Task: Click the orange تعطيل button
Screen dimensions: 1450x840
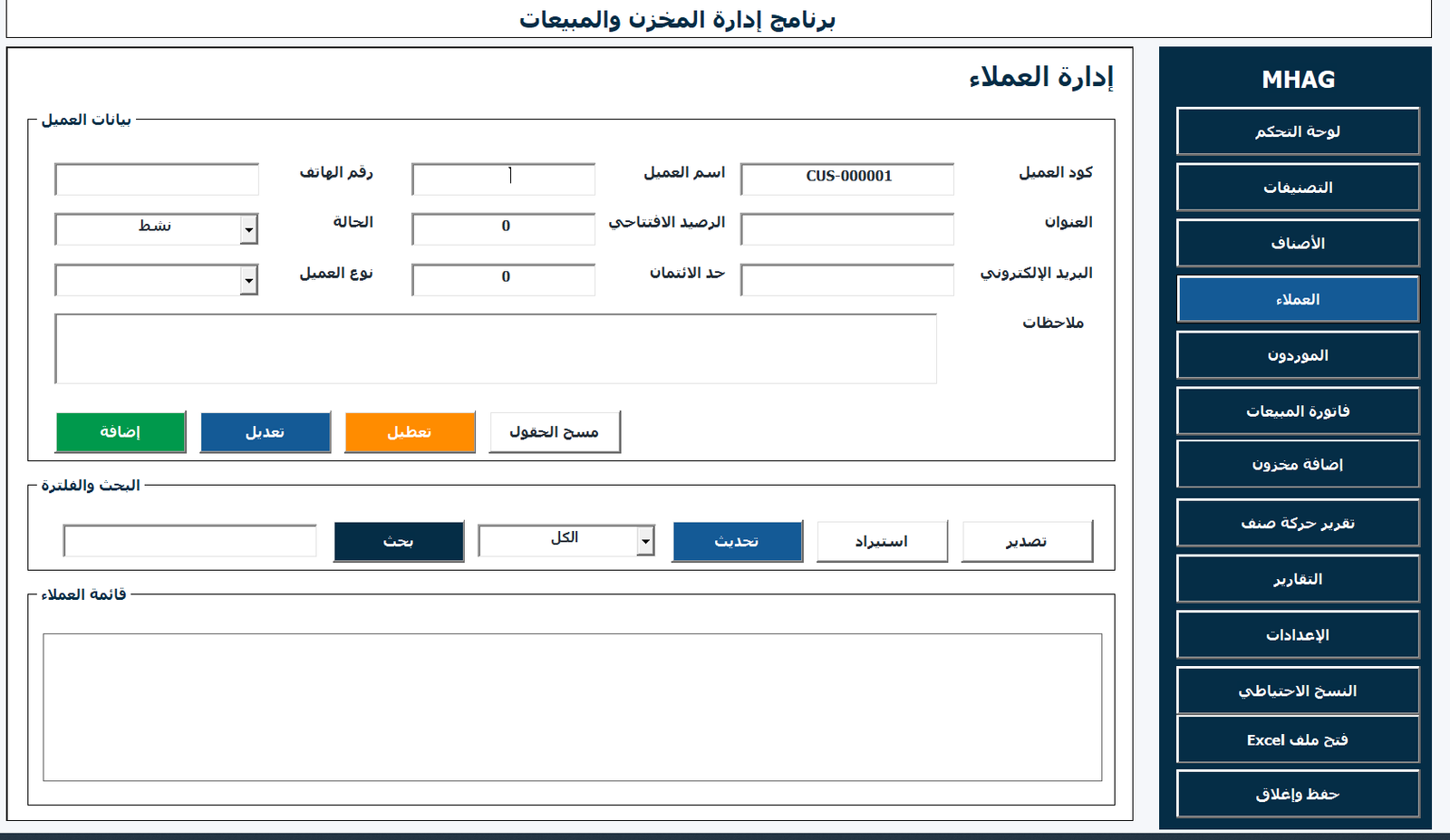Action: 410,432
